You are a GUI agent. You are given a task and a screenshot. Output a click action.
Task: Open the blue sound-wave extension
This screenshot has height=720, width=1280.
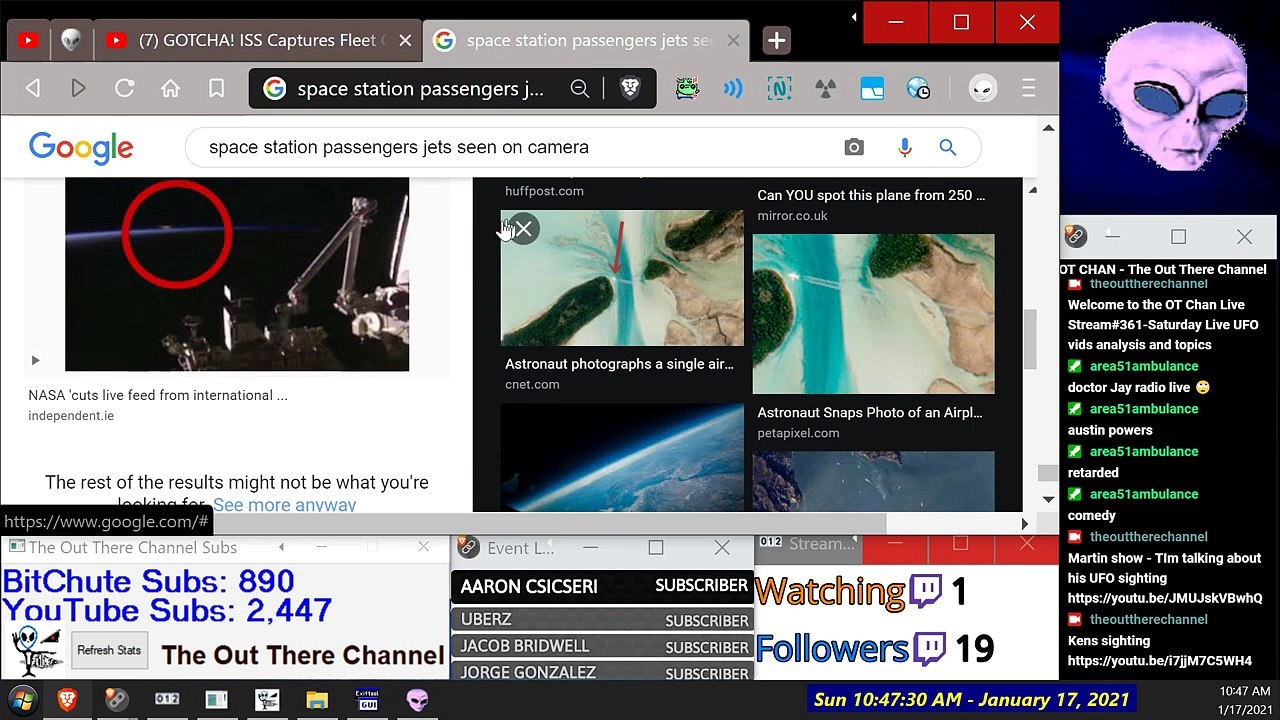pos(733,89)
